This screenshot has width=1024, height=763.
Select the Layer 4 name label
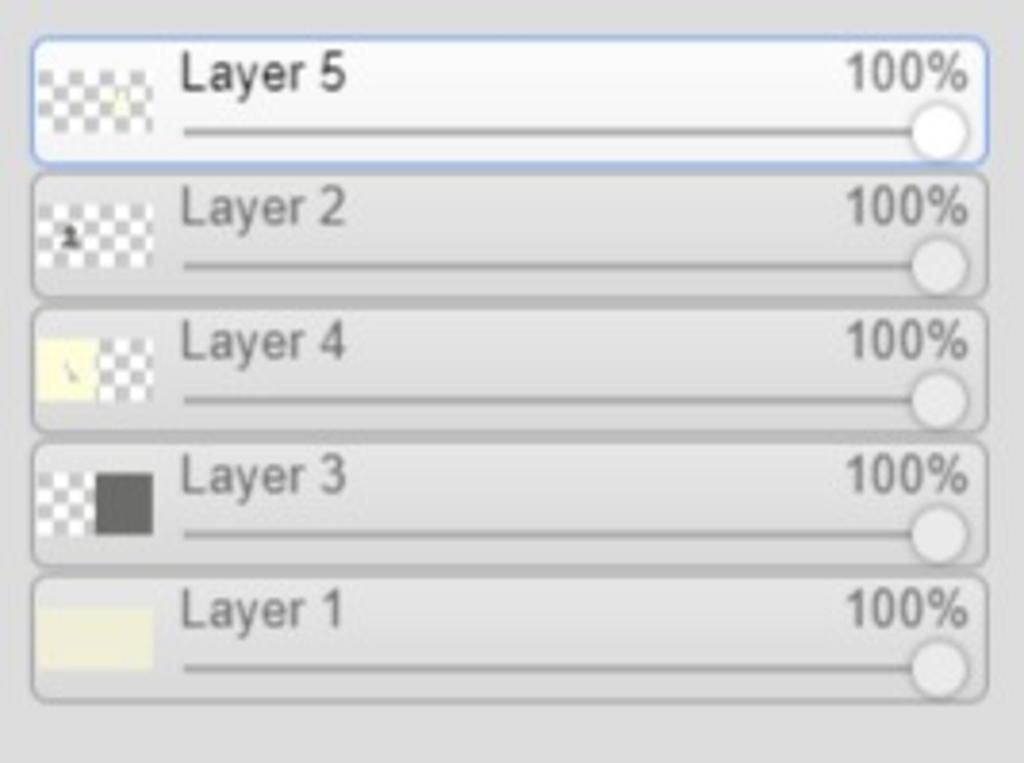[263, 344]
